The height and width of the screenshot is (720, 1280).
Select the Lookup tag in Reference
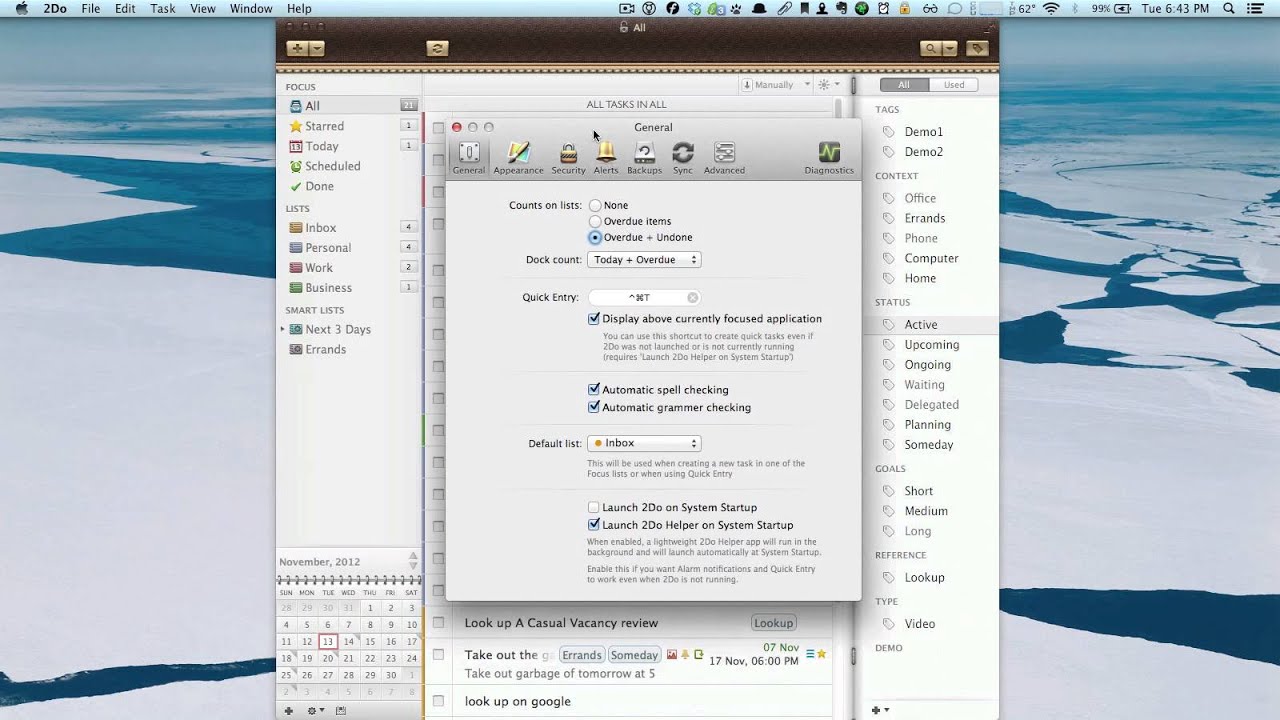pos(924,577)
